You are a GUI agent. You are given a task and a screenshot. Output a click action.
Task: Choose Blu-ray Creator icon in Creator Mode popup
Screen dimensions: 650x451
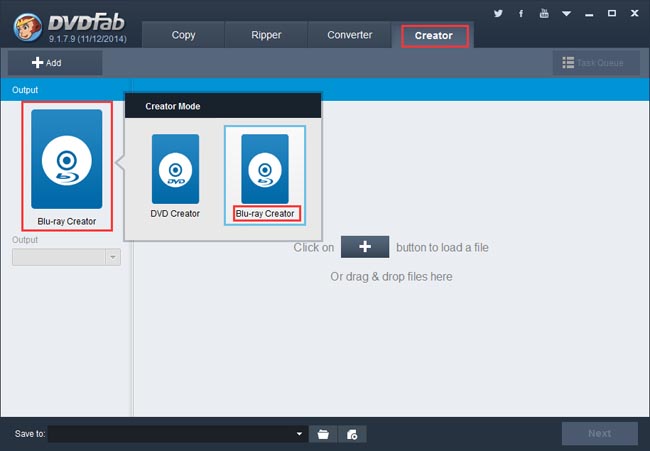pyautogui.click(x=265, y=169)
